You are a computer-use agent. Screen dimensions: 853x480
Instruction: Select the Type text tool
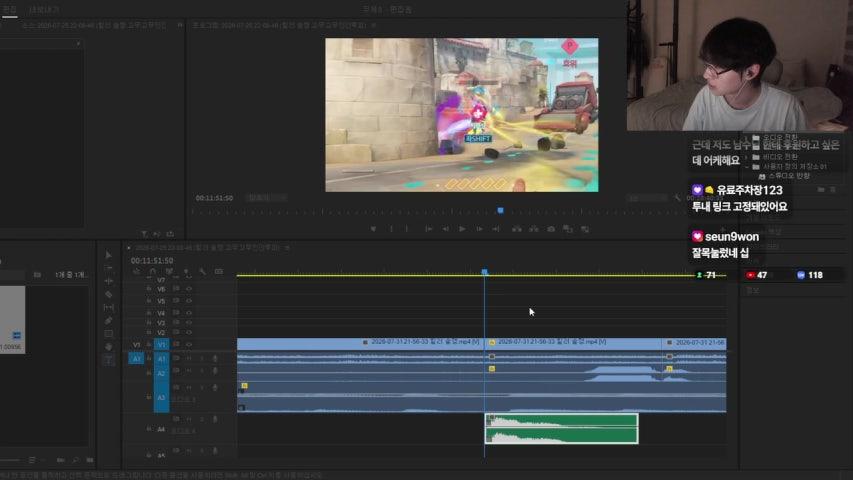(x=108, y=360)
